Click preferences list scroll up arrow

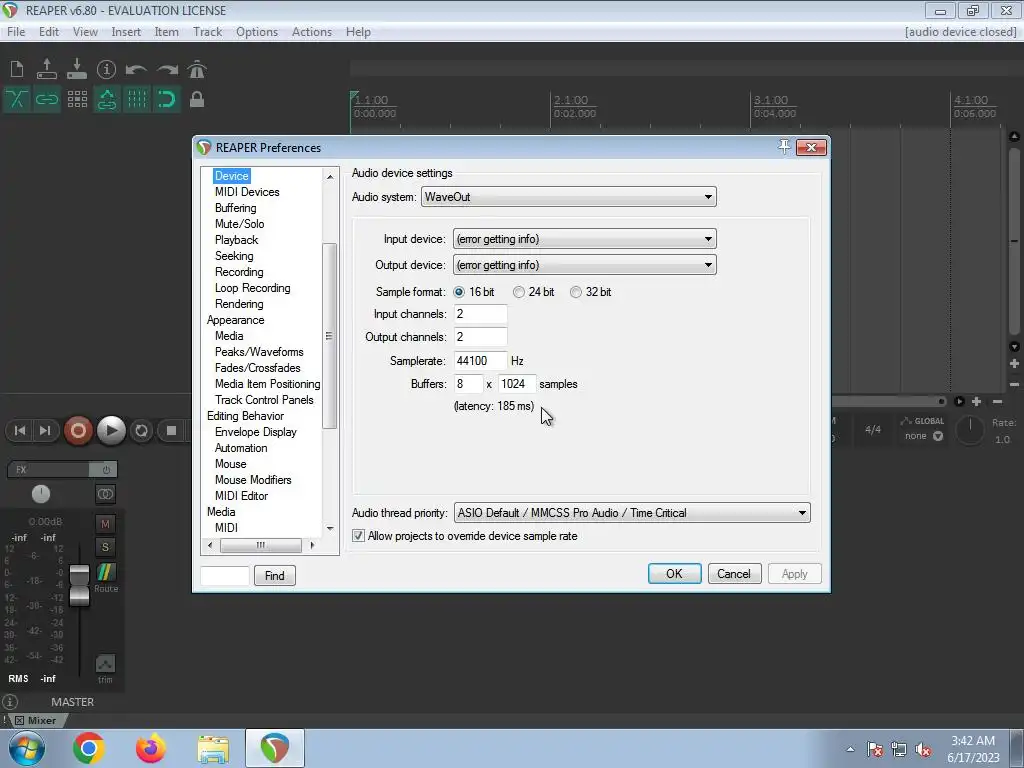330,177
